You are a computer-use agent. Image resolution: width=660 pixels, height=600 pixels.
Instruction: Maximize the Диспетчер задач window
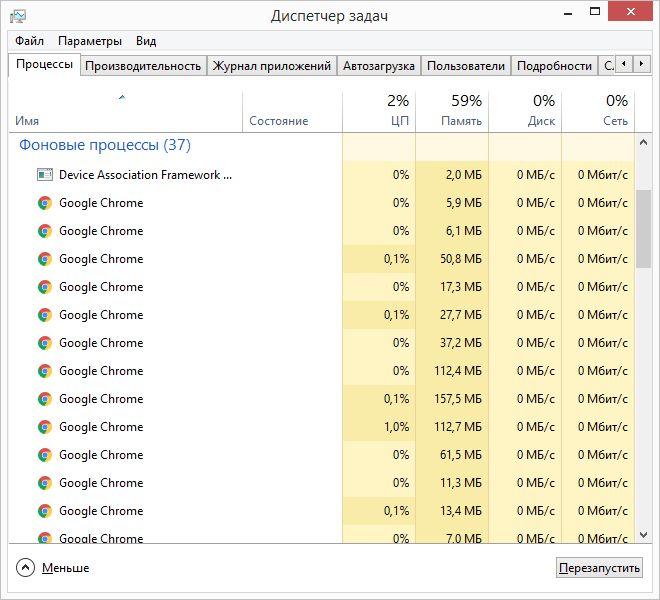pos(595,12)
